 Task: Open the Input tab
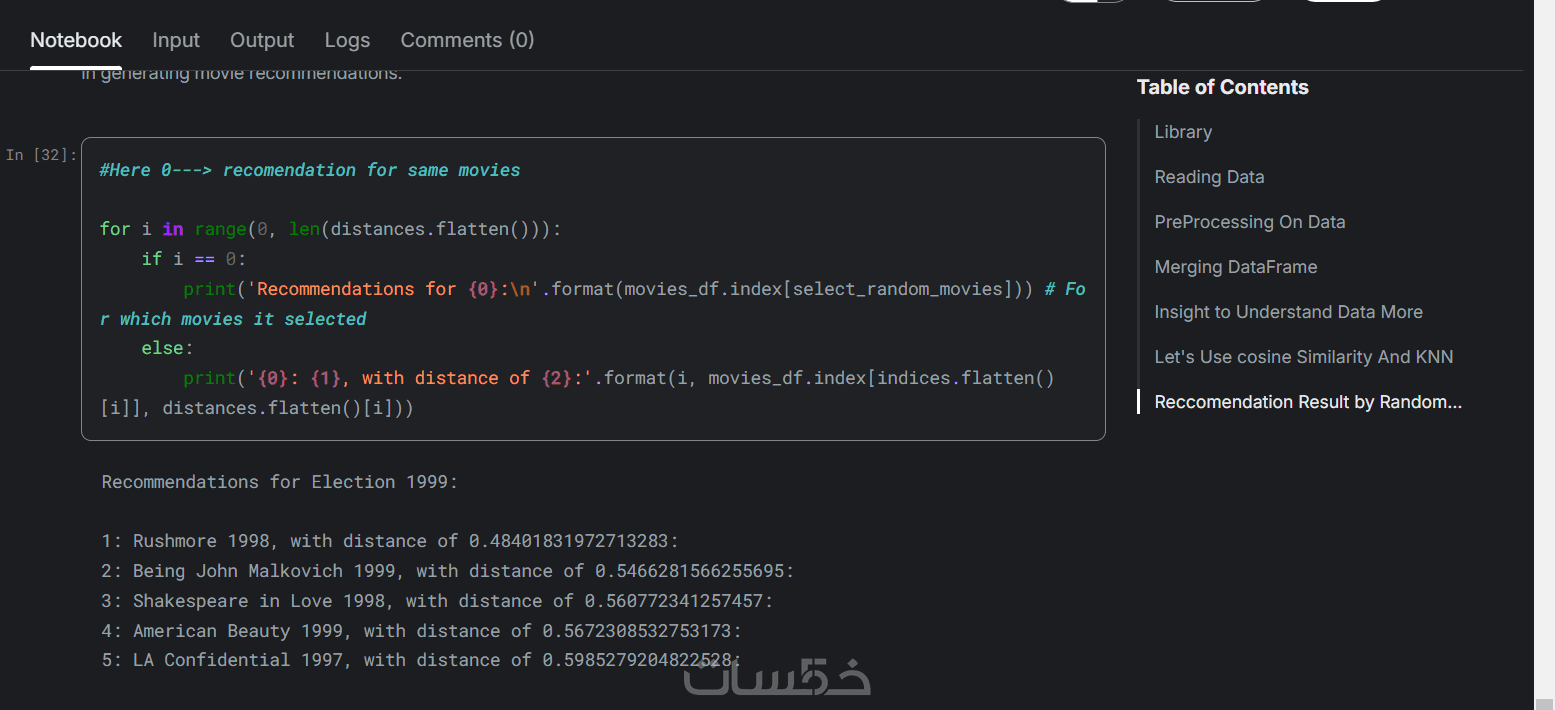[x=176, y=40]
